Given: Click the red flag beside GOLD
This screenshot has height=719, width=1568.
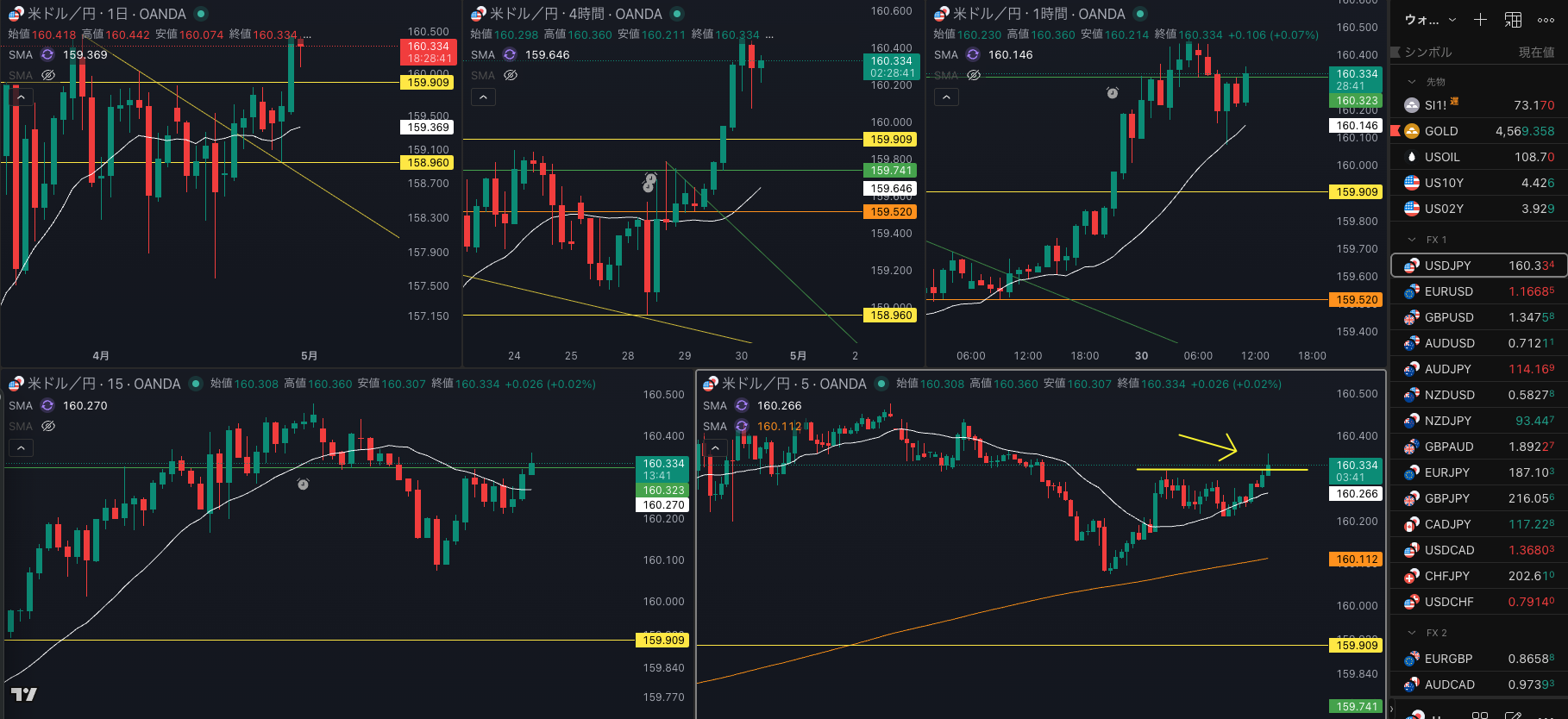Looking at the screenshot, I should 1395,131.
